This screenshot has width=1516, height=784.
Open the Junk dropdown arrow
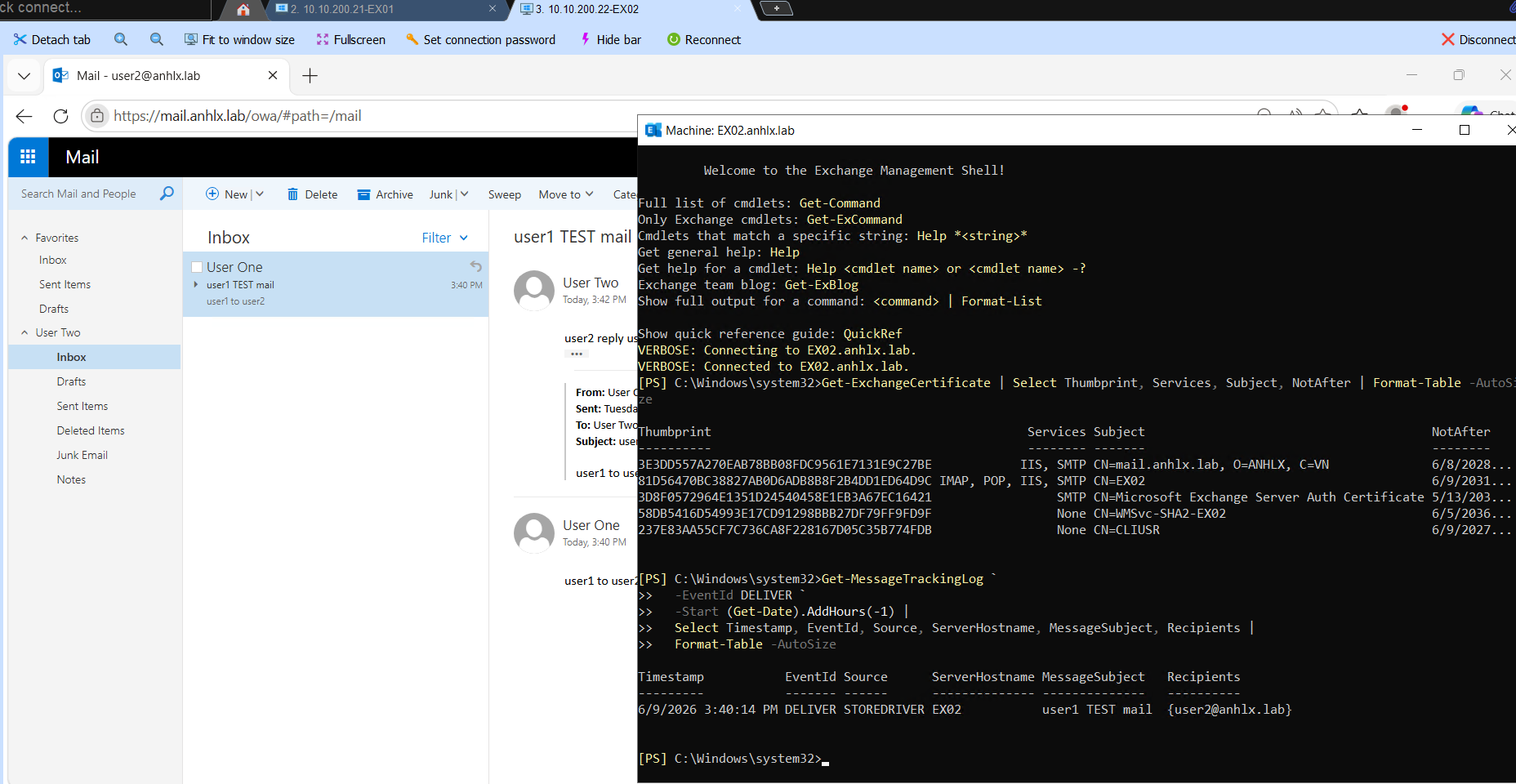click(464, 194)
